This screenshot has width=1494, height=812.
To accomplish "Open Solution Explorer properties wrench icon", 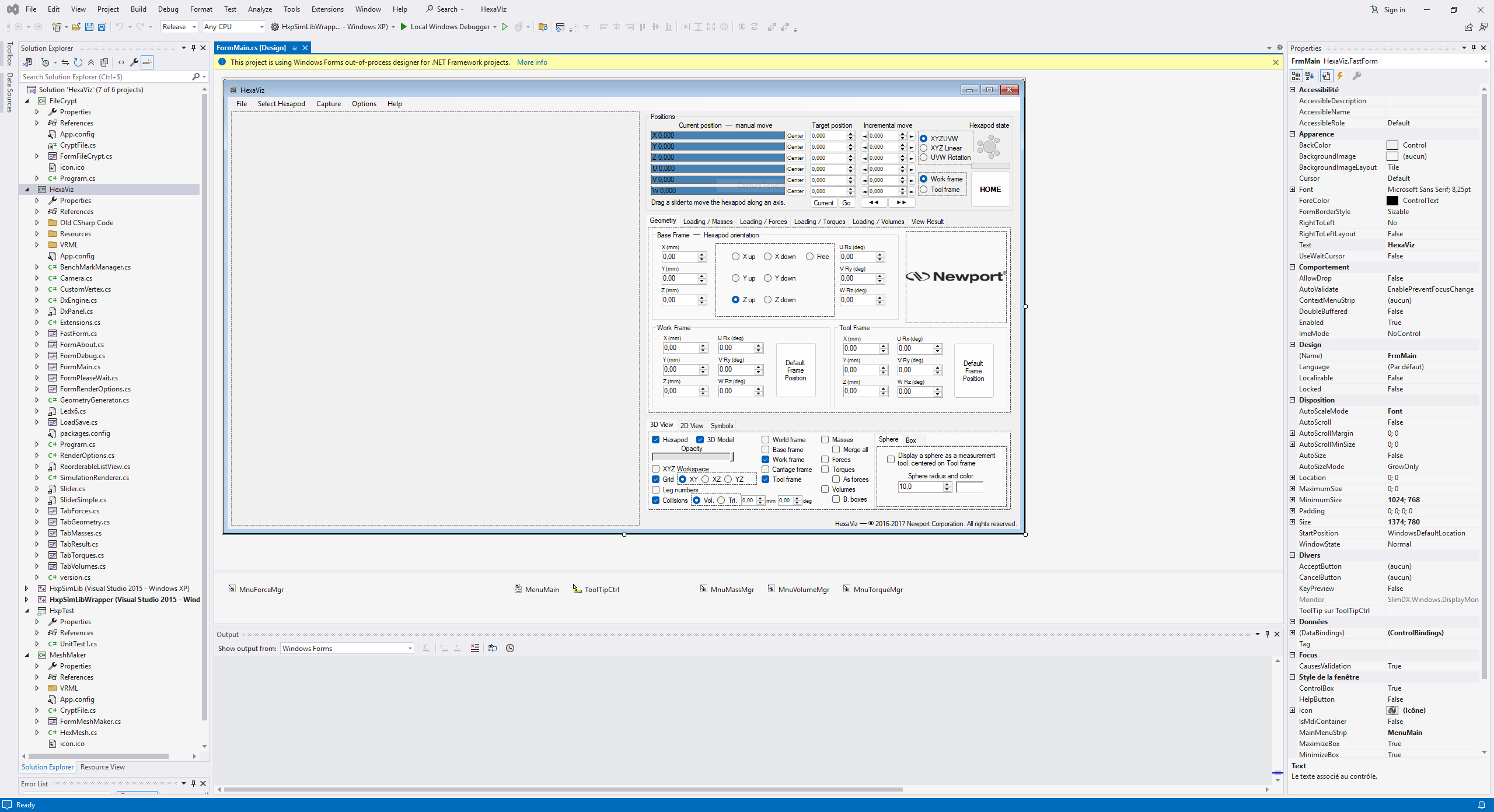I will coord(134,62).
